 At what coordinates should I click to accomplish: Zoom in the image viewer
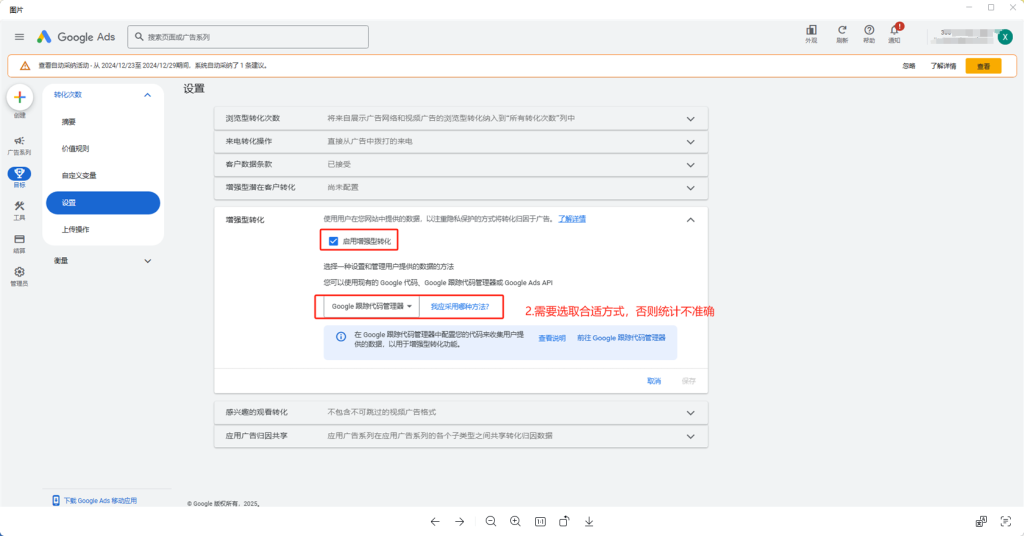click(x=515, y=522)
